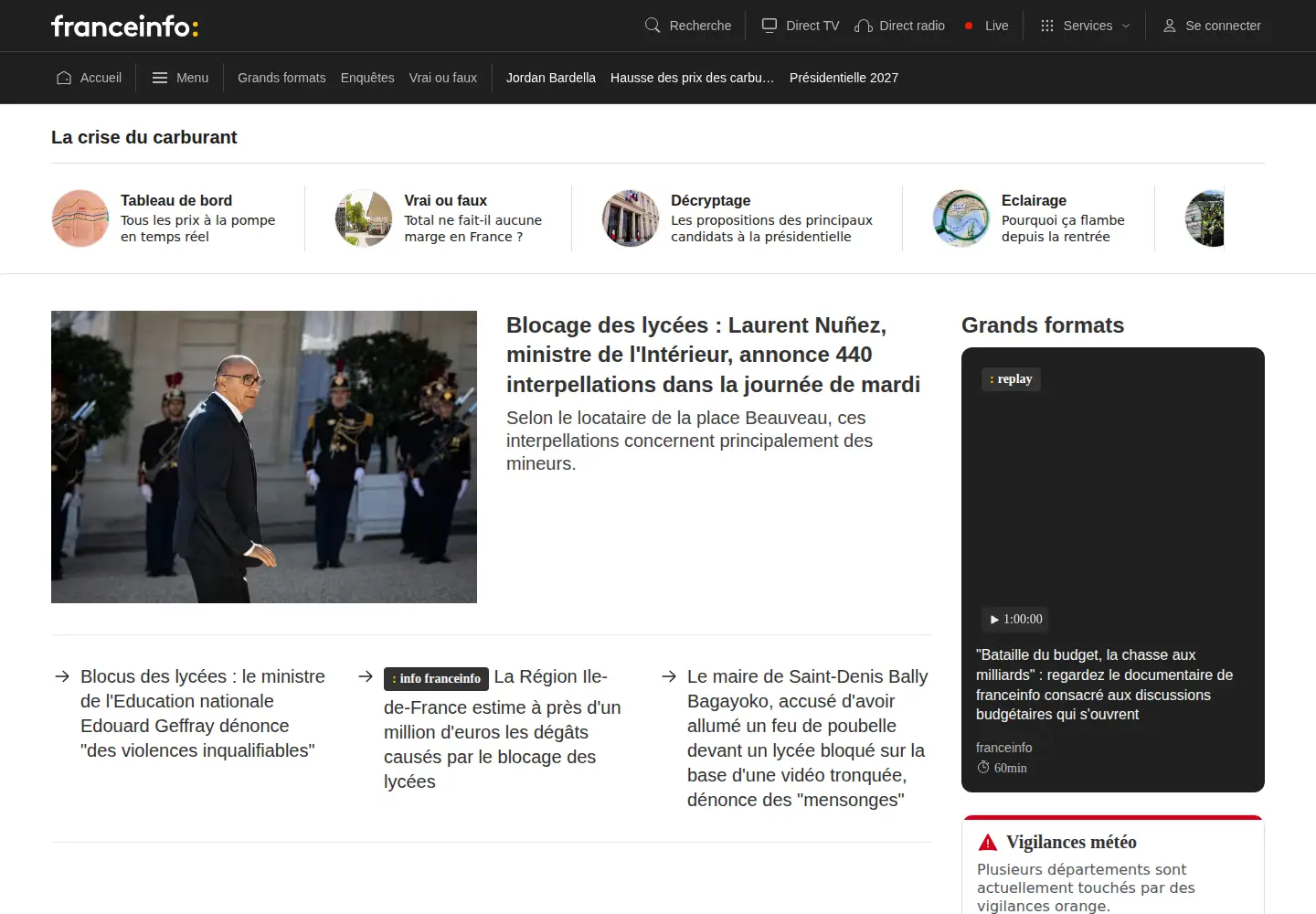Screen dimensions: 1316x914
Task: Open the Vrai ou faux nav item
Action: tap(443, 78)
